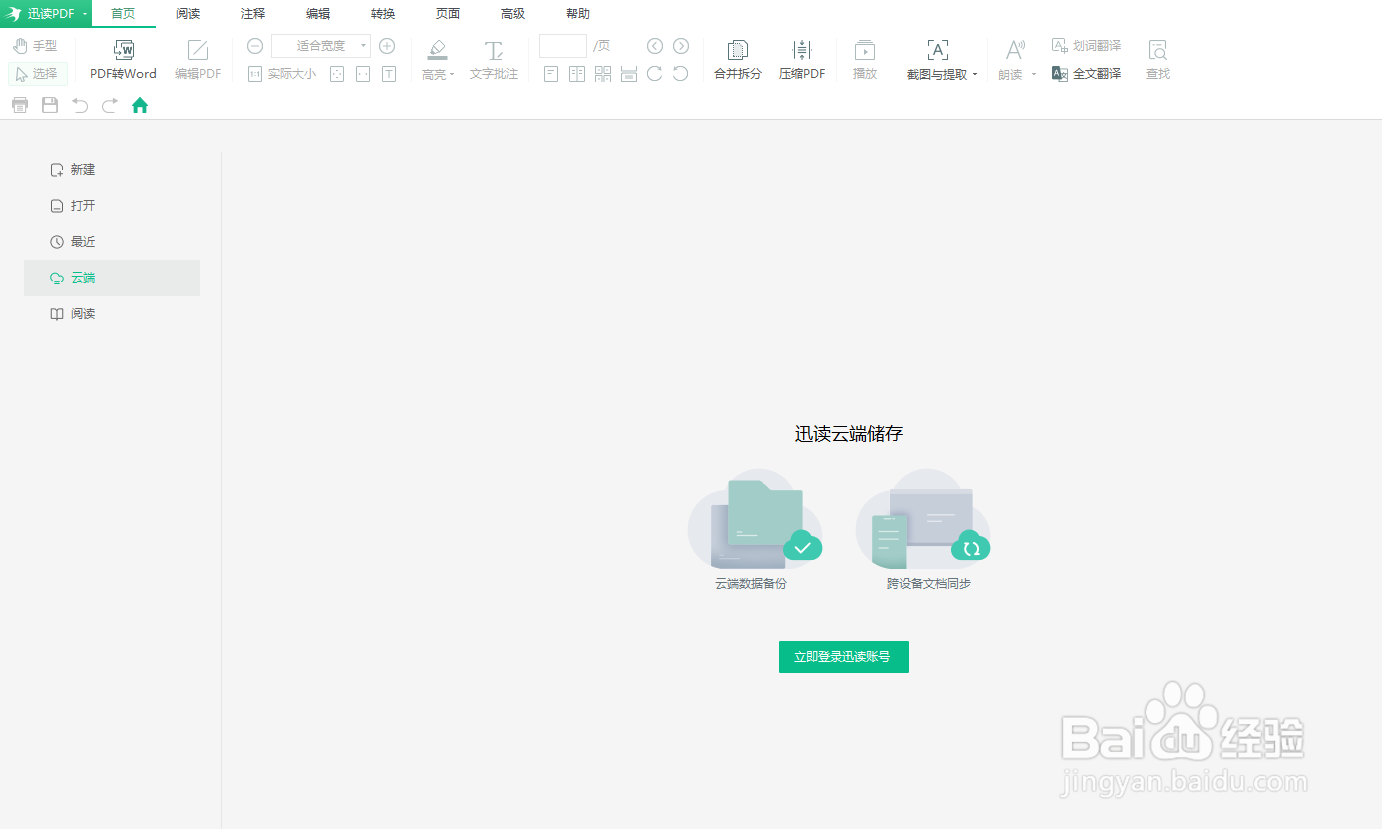
Task: Switch to the 首页 tab
Action: pos(123,14)
